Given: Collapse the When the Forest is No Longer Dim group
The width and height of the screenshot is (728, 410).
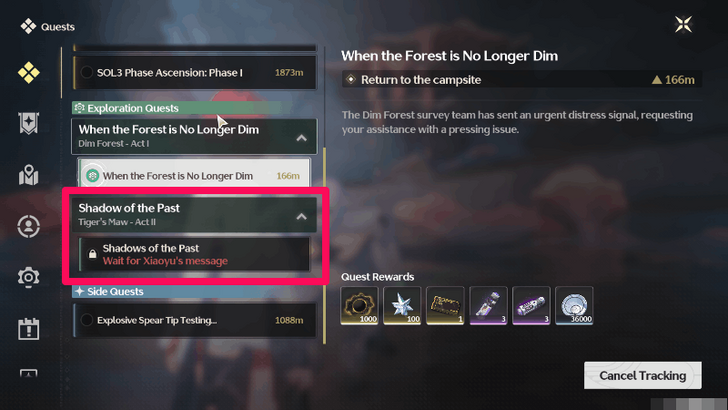Looking at the screenshot, I should click(301, 138).
